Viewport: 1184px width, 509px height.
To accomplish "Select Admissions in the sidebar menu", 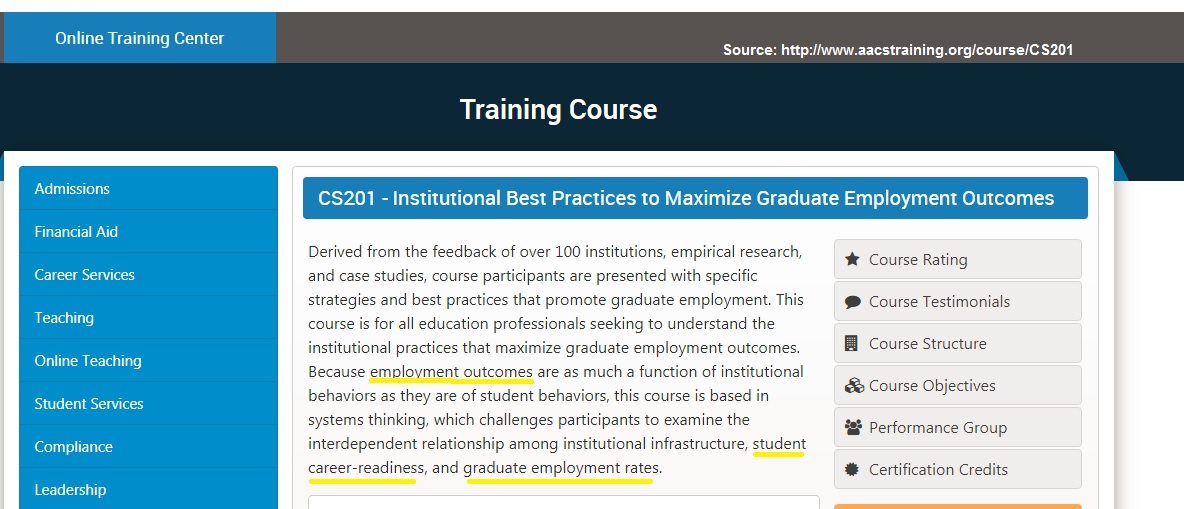I will pyautogui.click(x=149, y=189).
